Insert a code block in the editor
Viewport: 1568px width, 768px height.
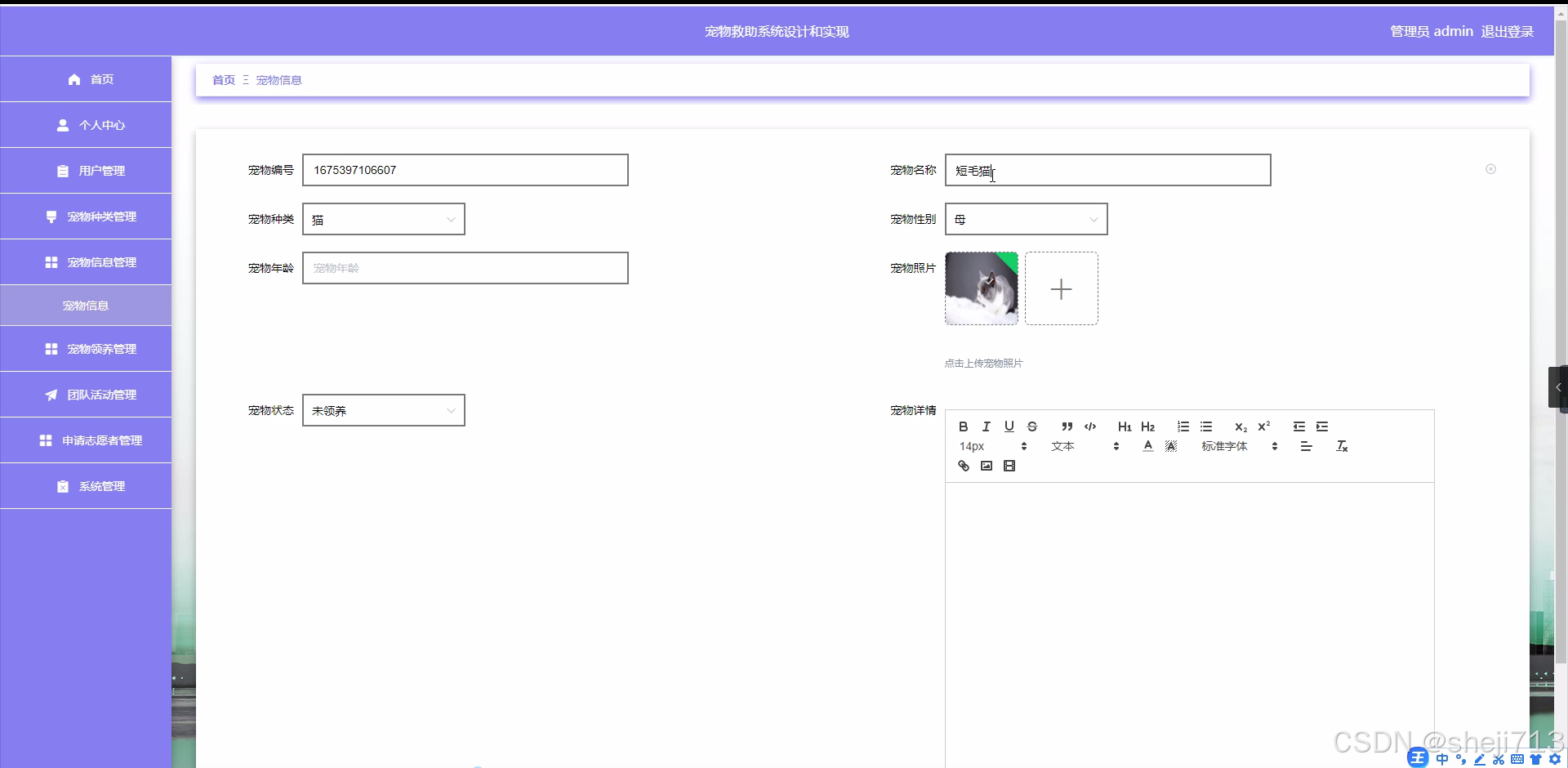tap(1090, 426)
